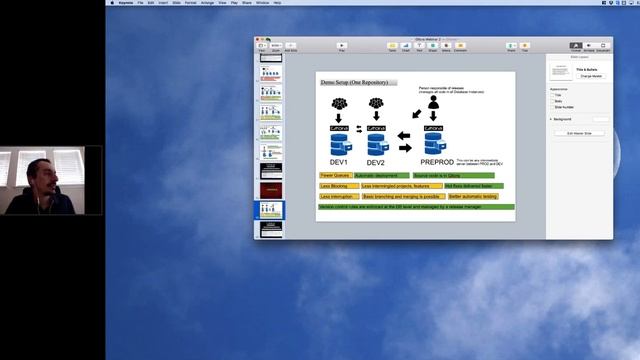The image size is (640, 360).
Task: Open the Media insert button
Action: [x=446, y=46]
